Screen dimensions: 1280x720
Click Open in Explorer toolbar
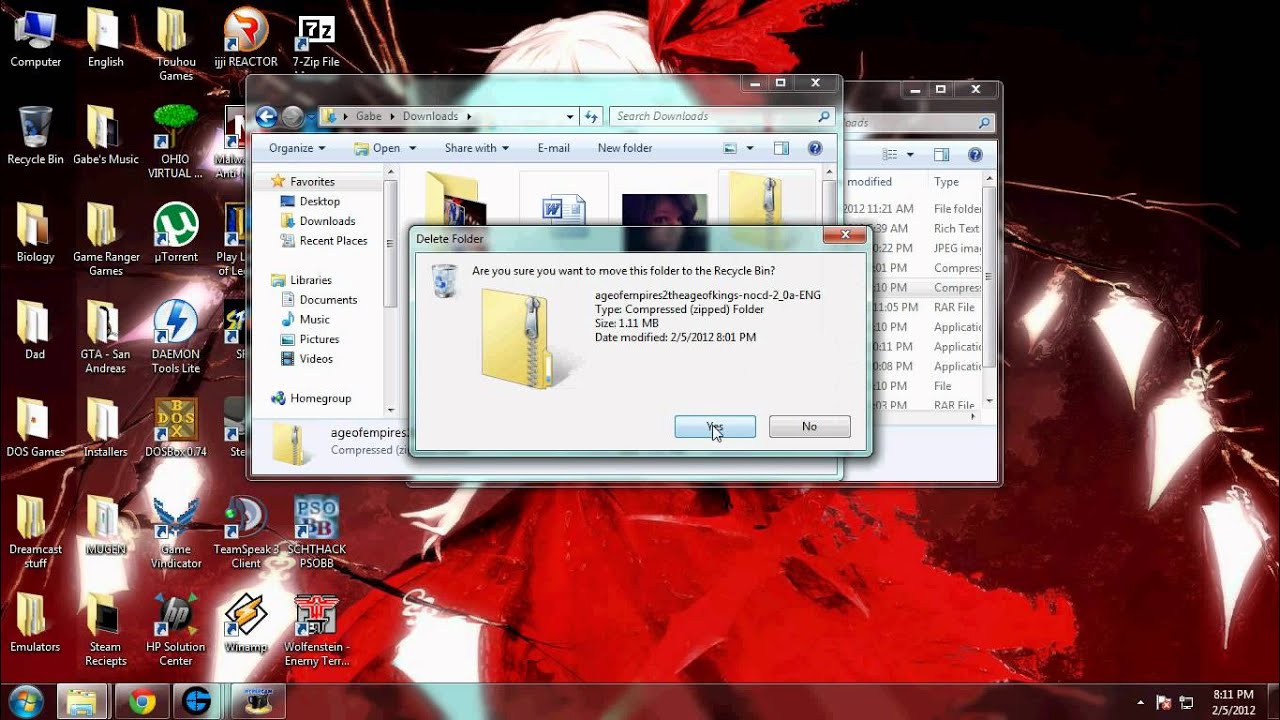(x=385, y=148)
